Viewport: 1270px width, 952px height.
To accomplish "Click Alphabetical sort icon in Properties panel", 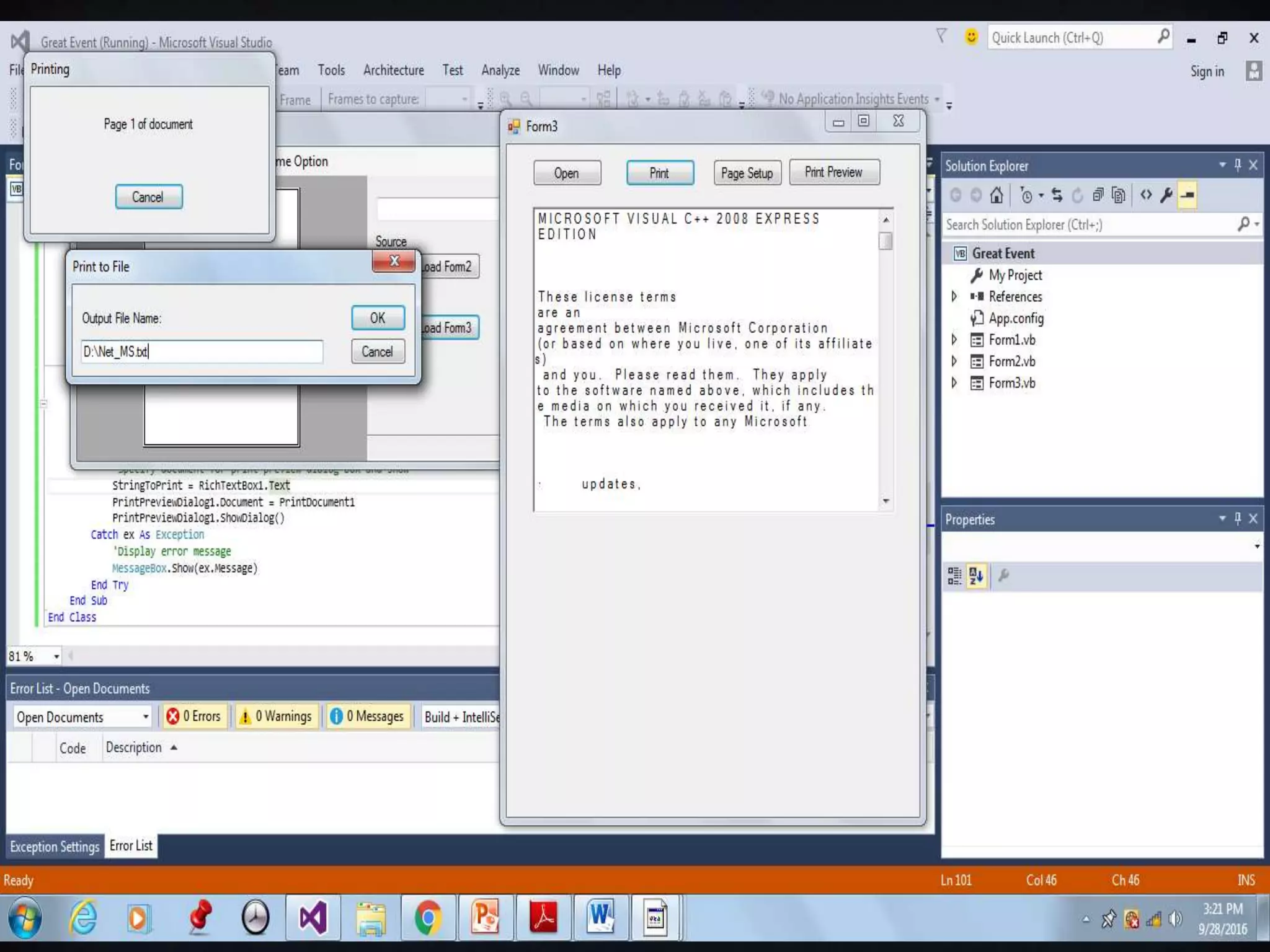I will coord(976,576).
